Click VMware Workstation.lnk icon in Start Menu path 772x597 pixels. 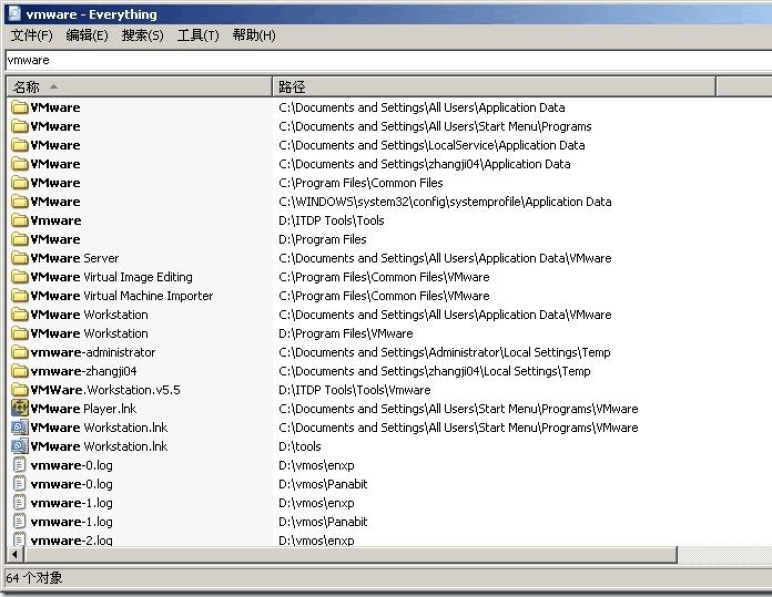20,427
